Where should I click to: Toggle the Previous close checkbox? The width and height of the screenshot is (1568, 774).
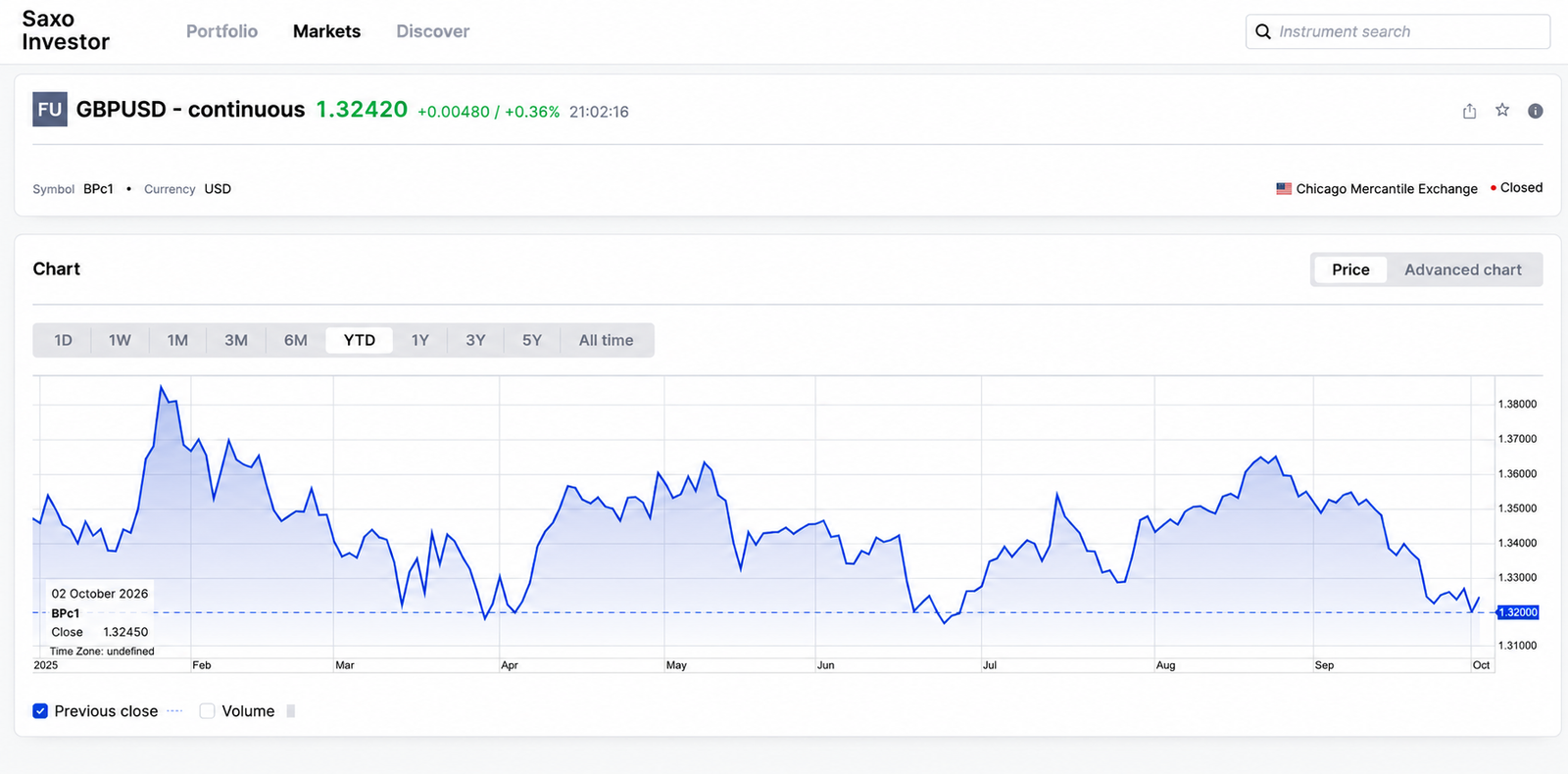pos(40,711)
